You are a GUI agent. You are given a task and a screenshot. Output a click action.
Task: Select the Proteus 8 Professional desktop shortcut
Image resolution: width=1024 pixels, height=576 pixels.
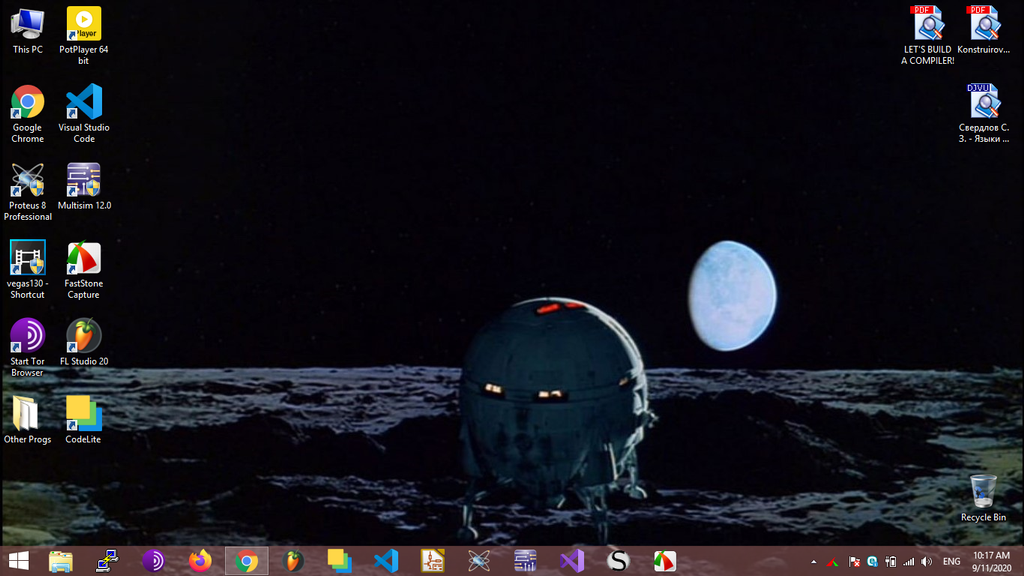[27, 192]
